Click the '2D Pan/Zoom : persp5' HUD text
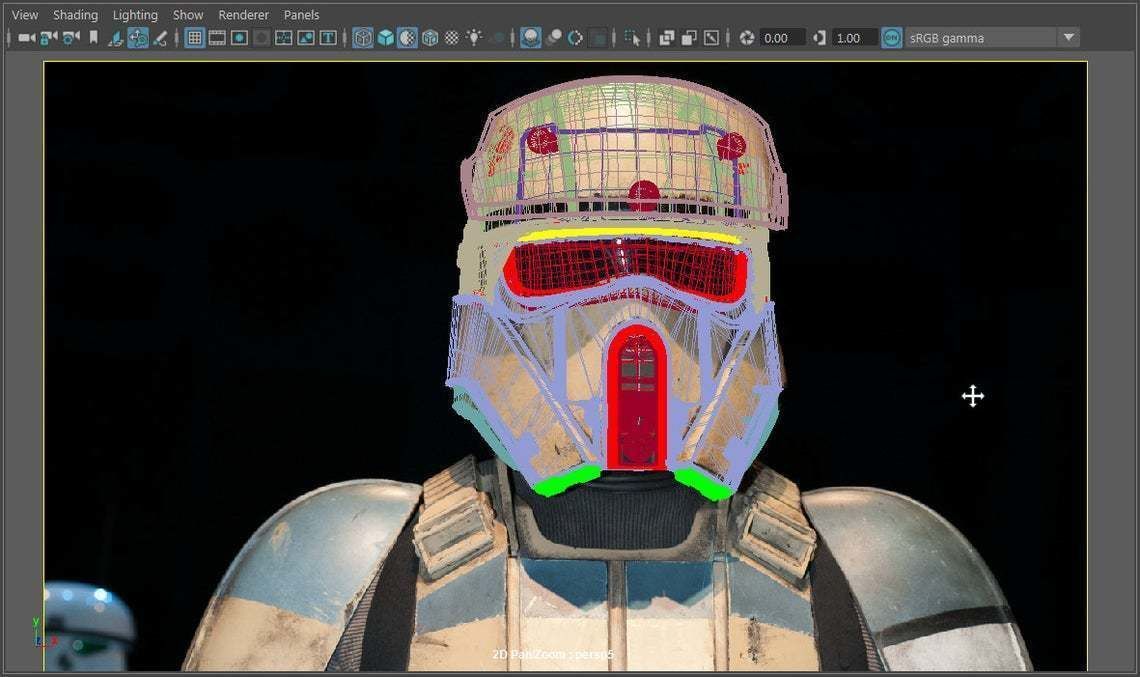Viewport: 1140px width, 677px height. [553, 654]
